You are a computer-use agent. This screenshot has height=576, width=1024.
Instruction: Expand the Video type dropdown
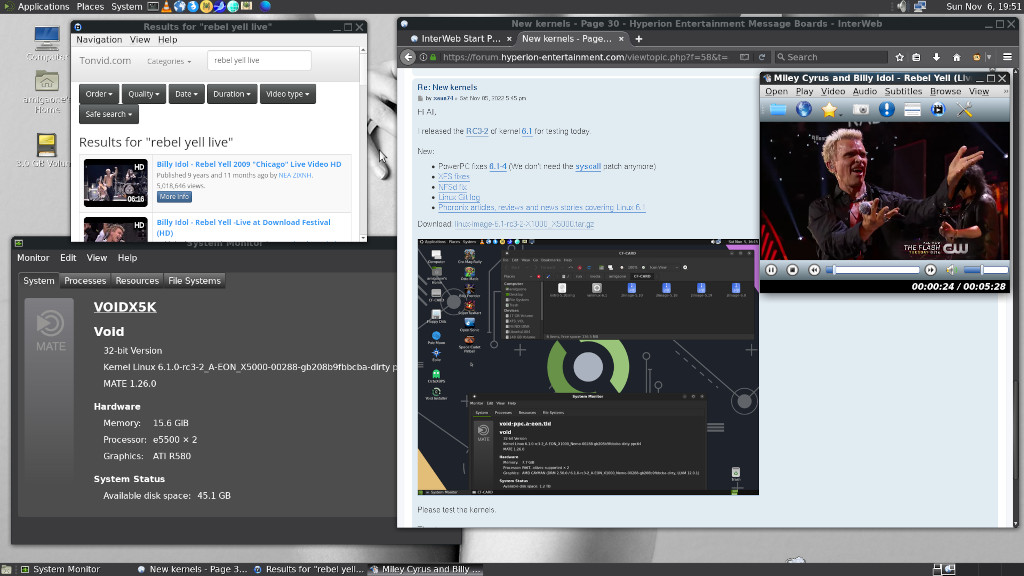(287, 94)
